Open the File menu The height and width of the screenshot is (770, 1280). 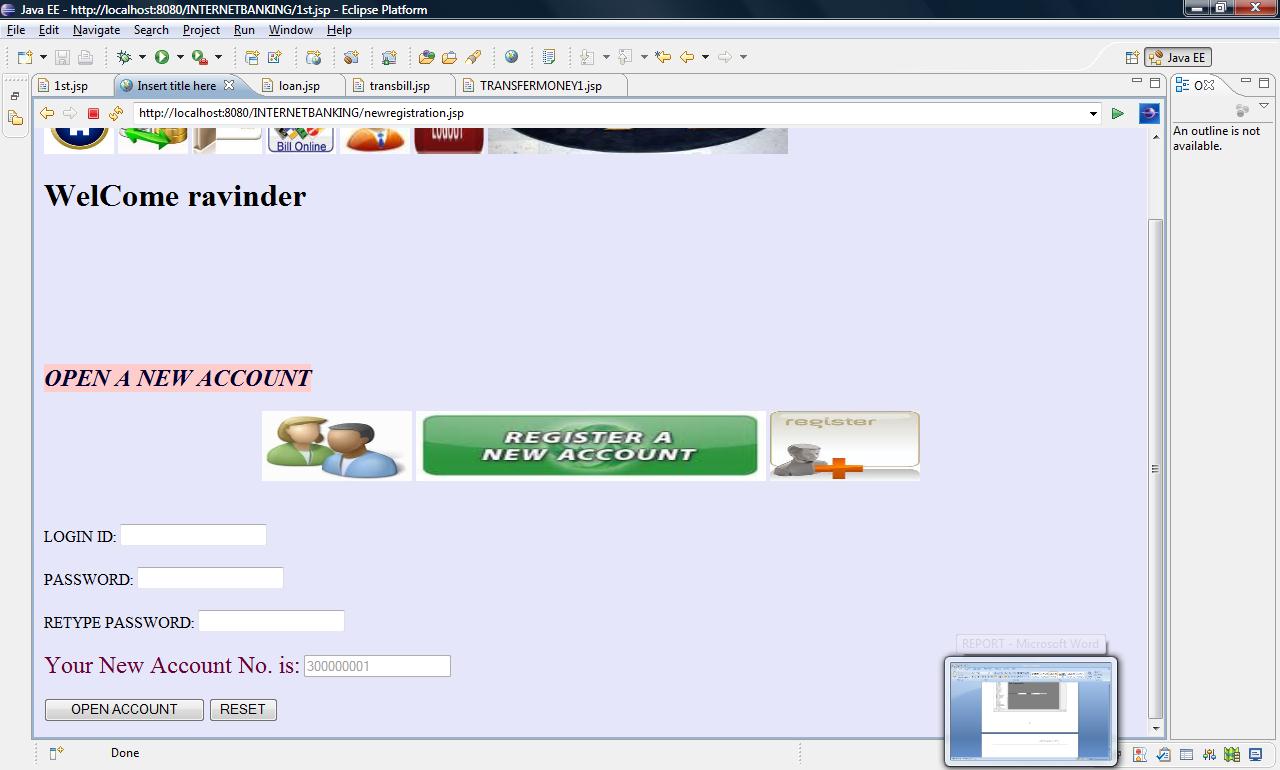click(x=16, y=30)
